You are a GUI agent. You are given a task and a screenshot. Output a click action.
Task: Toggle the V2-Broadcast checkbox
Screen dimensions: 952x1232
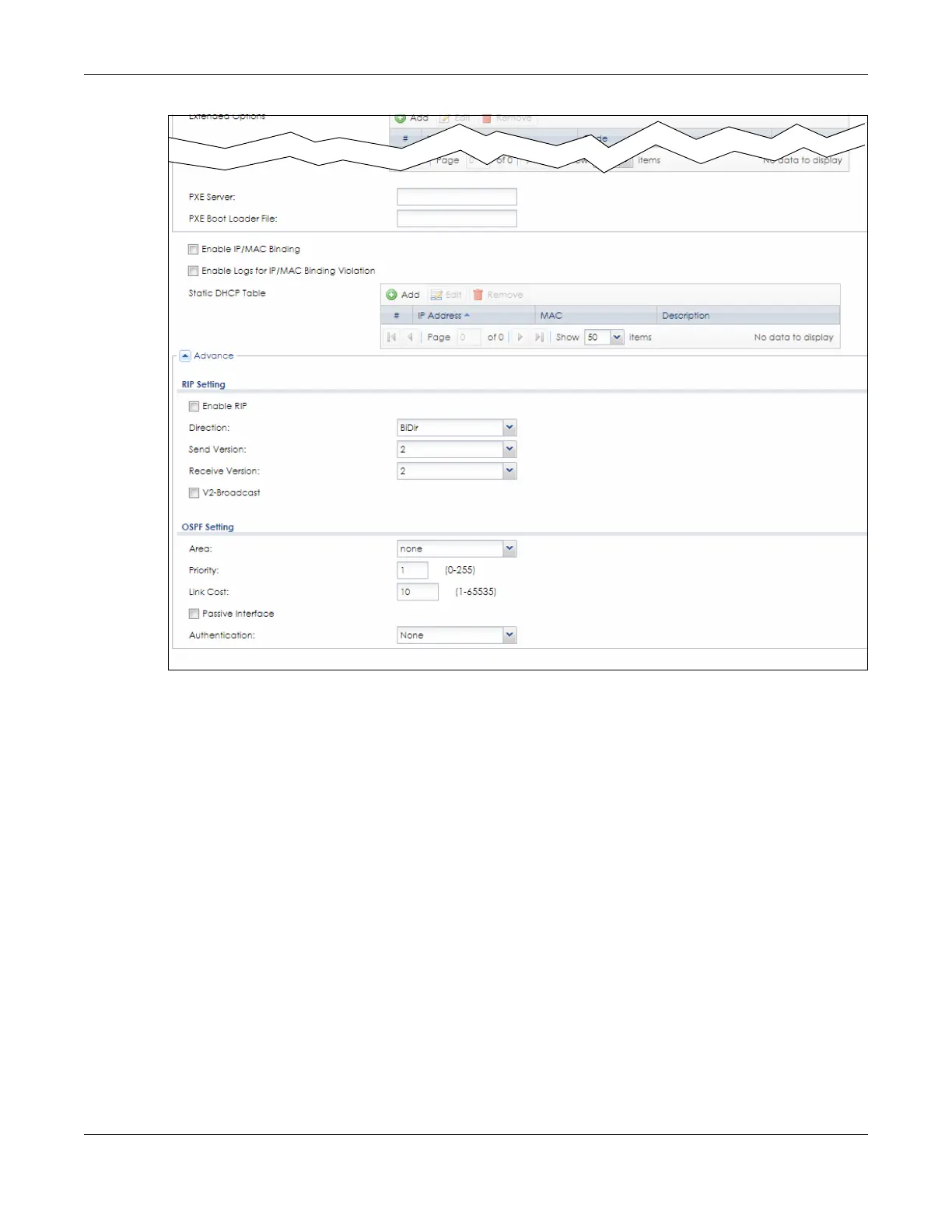pyautogui.click(x=194, y=493)
